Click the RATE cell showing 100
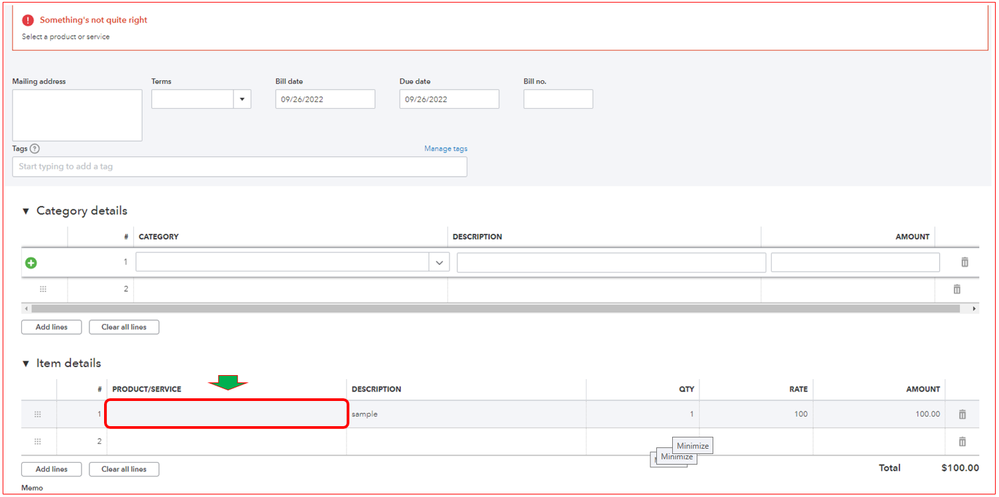This screenshot has height=497, width=999. [756, 414]
